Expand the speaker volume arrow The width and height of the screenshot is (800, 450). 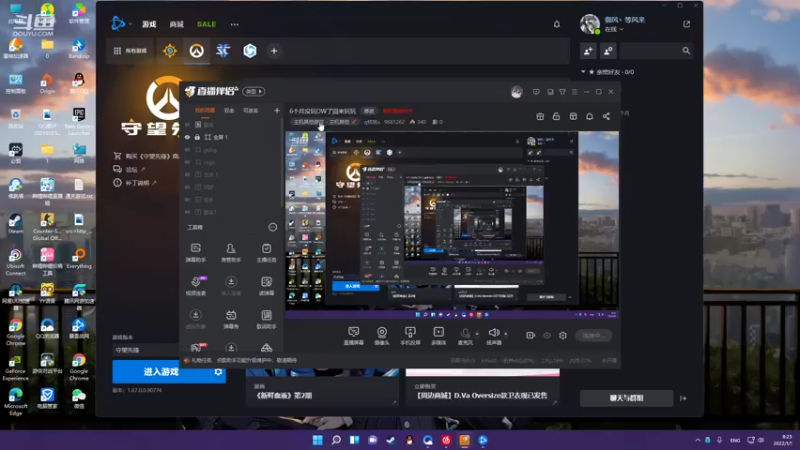point(506,334)
